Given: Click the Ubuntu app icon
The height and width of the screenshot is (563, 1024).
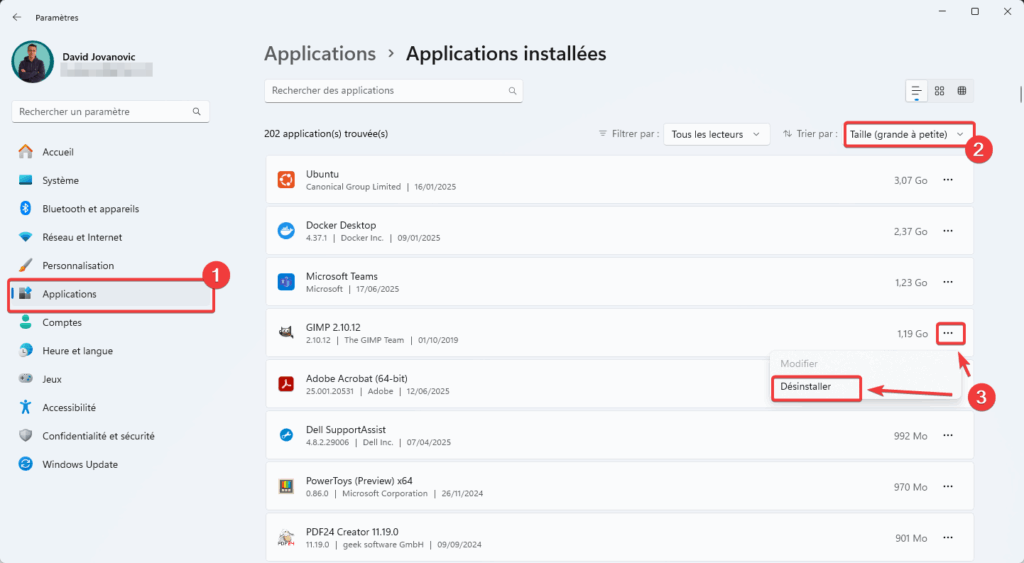Looking at the screenshot, I should coord(286,180).
